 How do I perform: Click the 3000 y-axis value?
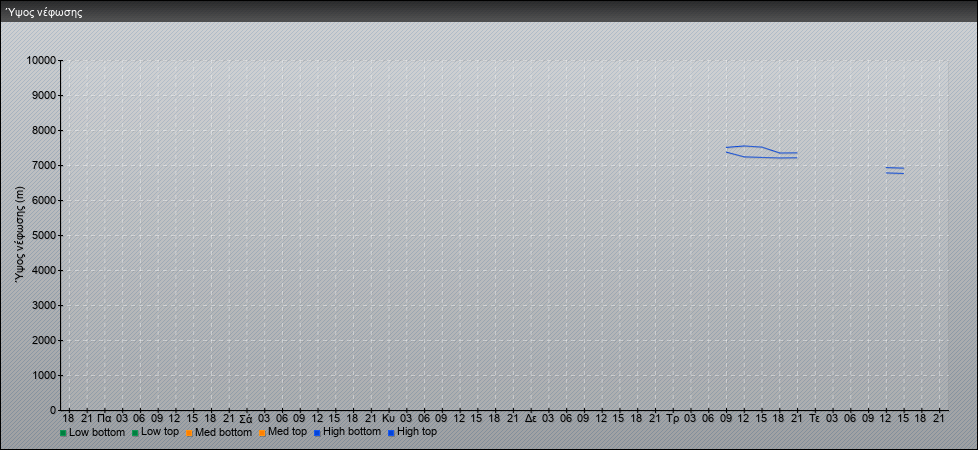tap(44, 305)
